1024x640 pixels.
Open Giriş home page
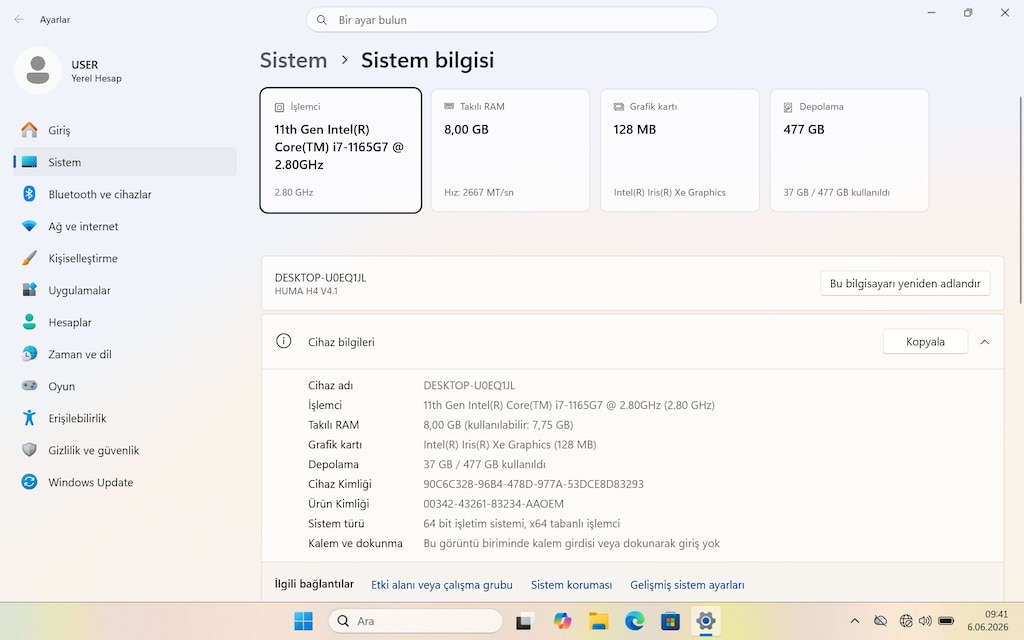point(125,130)
